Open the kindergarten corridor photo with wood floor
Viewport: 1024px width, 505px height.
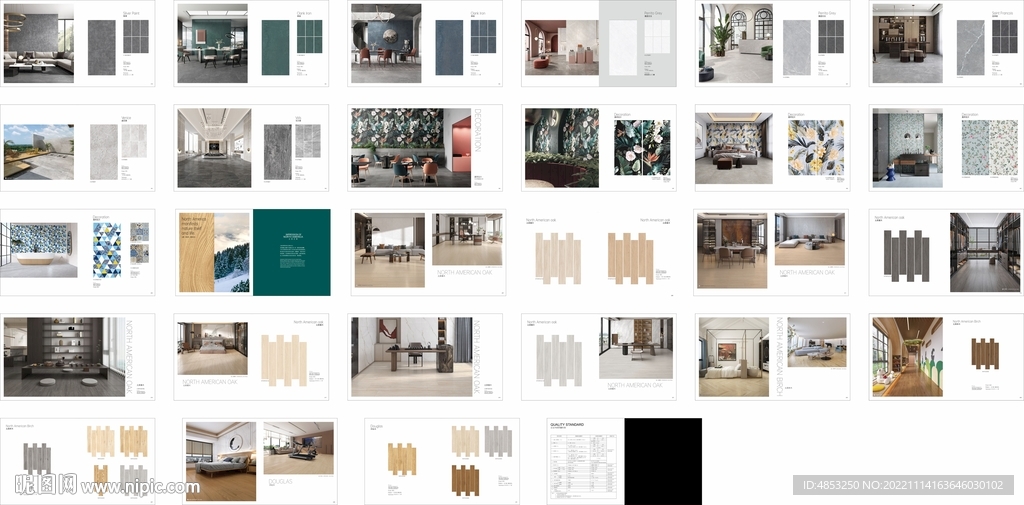(x=908, y=357)
